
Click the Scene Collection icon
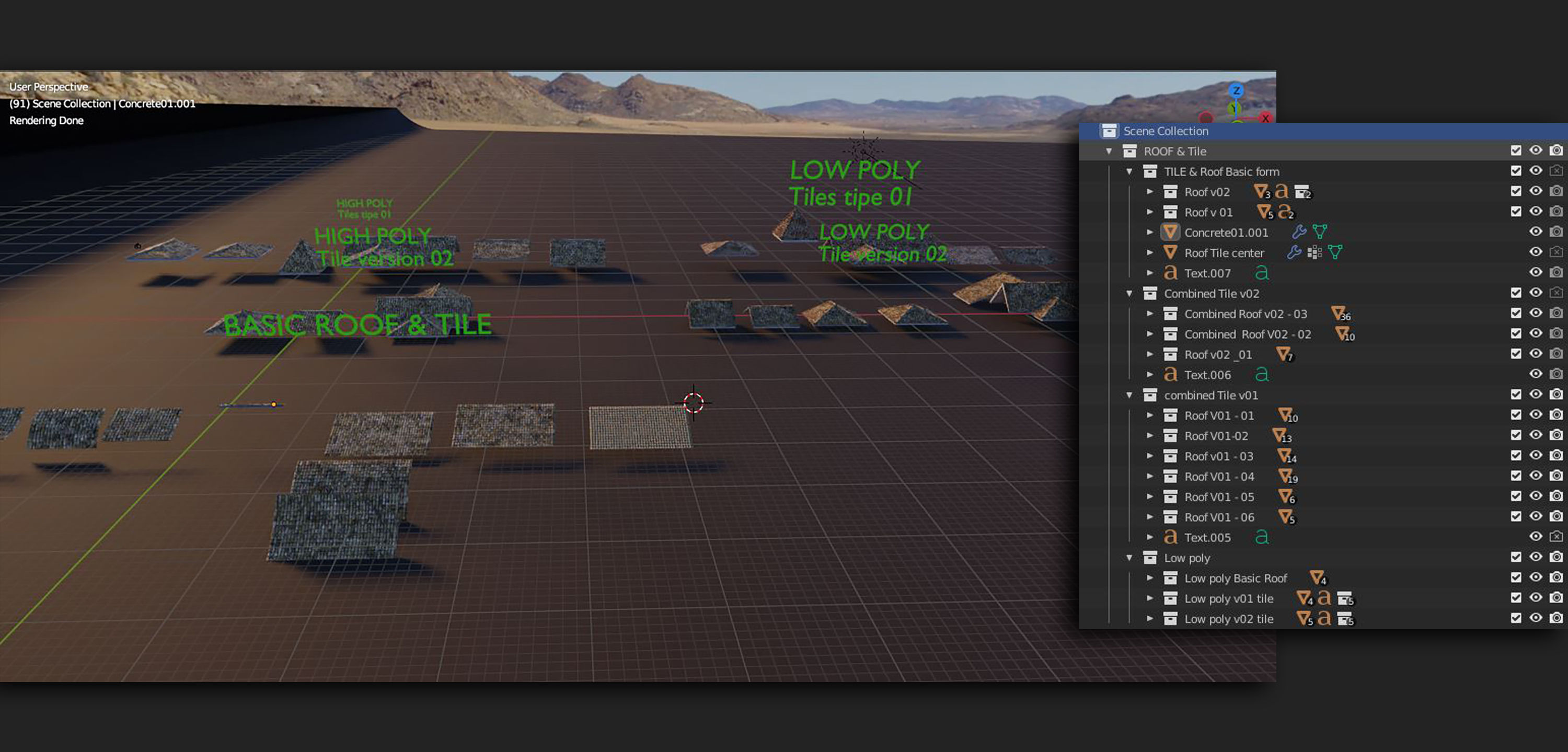1109,131
